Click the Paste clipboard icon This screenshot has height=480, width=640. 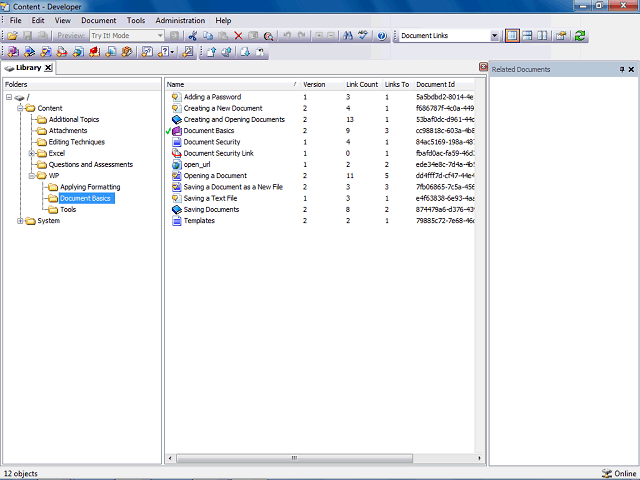[223, 36]
